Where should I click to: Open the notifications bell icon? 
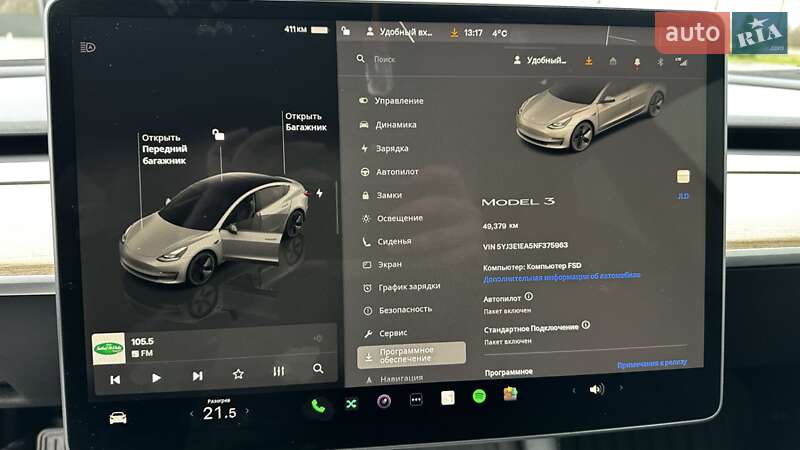pos(637,62)
